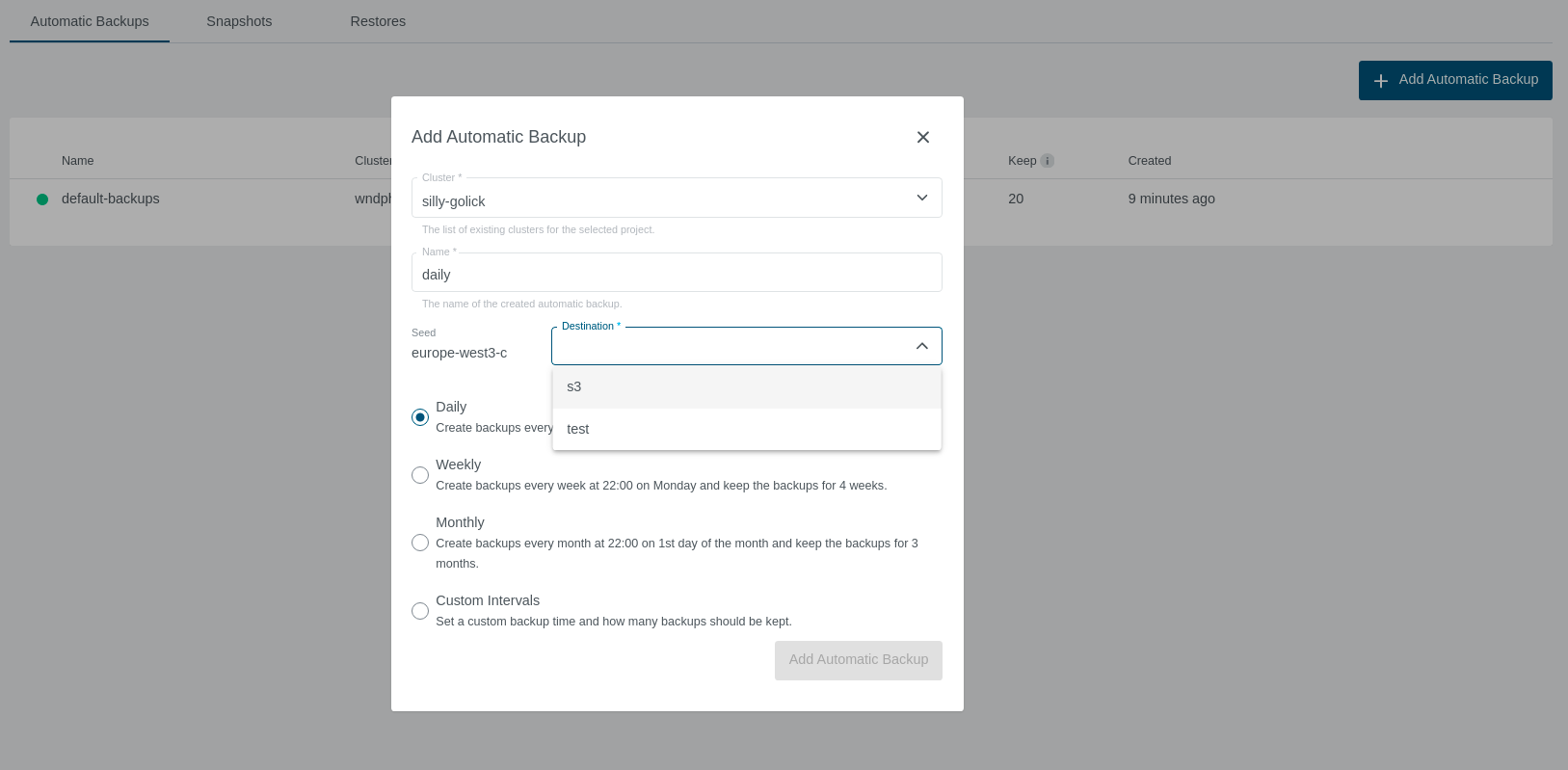Select the Monthly backup radio button
This screenshot has height=770, width=1568.
[x=420, y=543]
